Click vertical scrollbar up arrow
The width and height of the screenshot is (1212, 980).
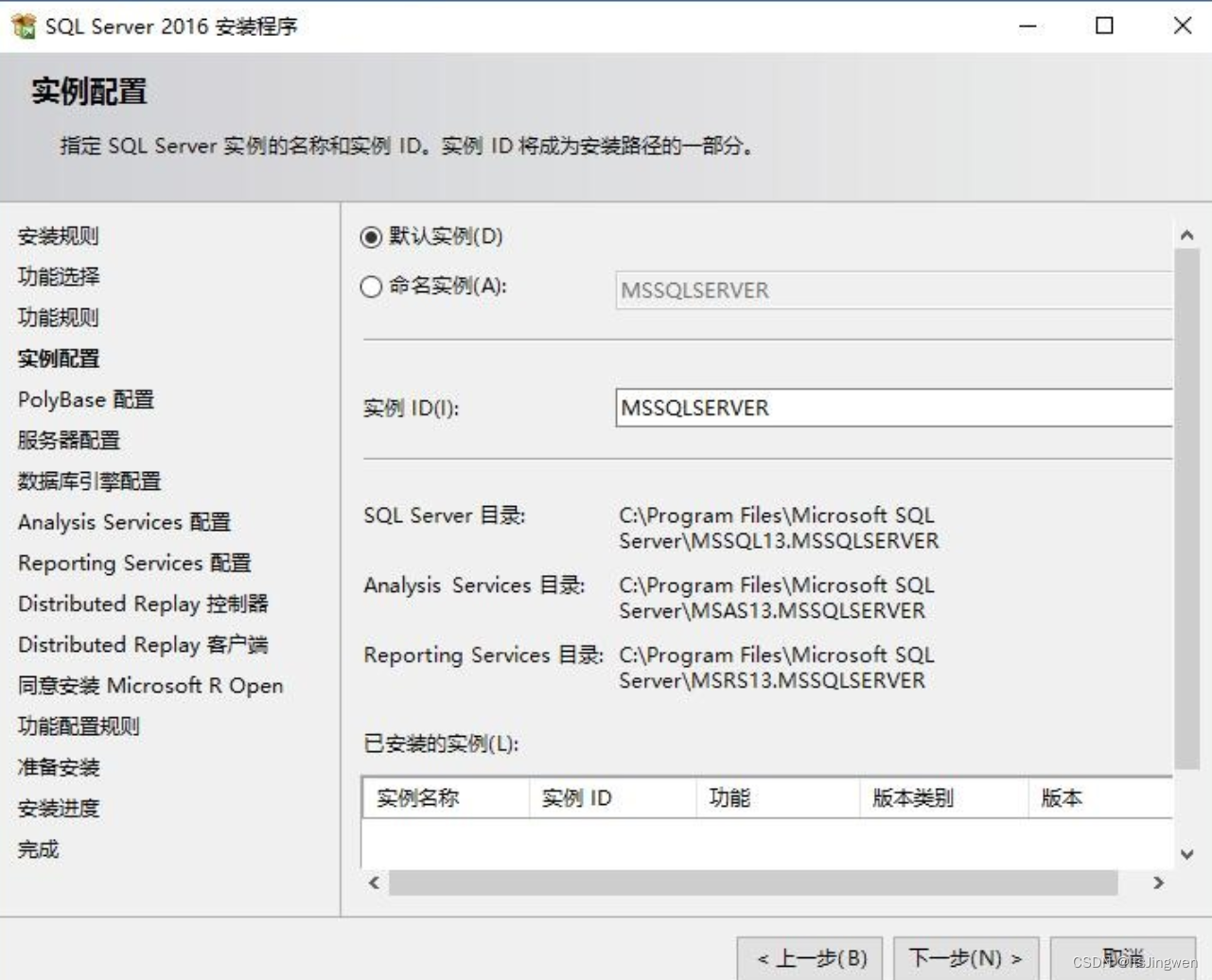point(1187,235)
